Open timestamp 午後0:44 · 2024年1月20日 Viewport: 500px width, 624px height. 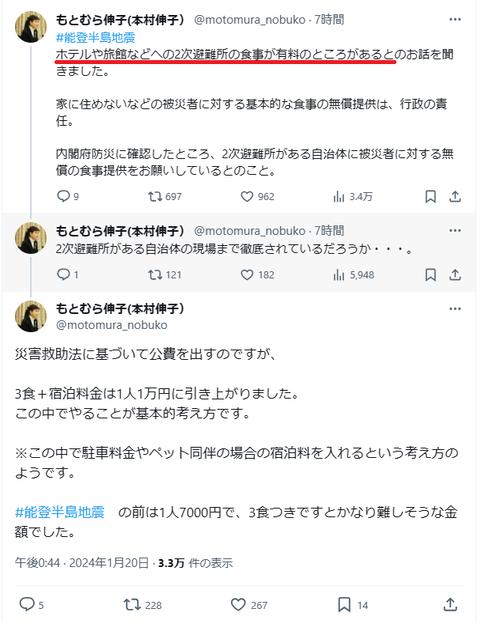pos(82,563)
